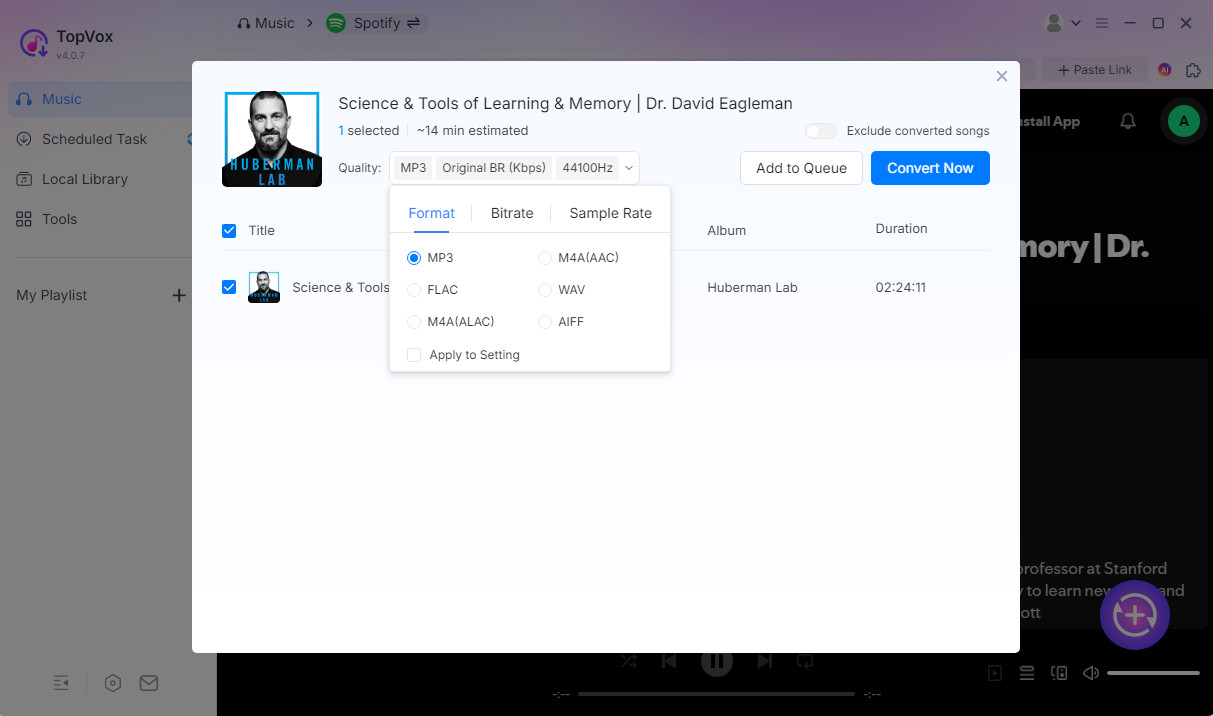The height and width of the screenshot is (716, 1213).
Task: Open settings from the bottom sidebar
Action: (113, 683)
